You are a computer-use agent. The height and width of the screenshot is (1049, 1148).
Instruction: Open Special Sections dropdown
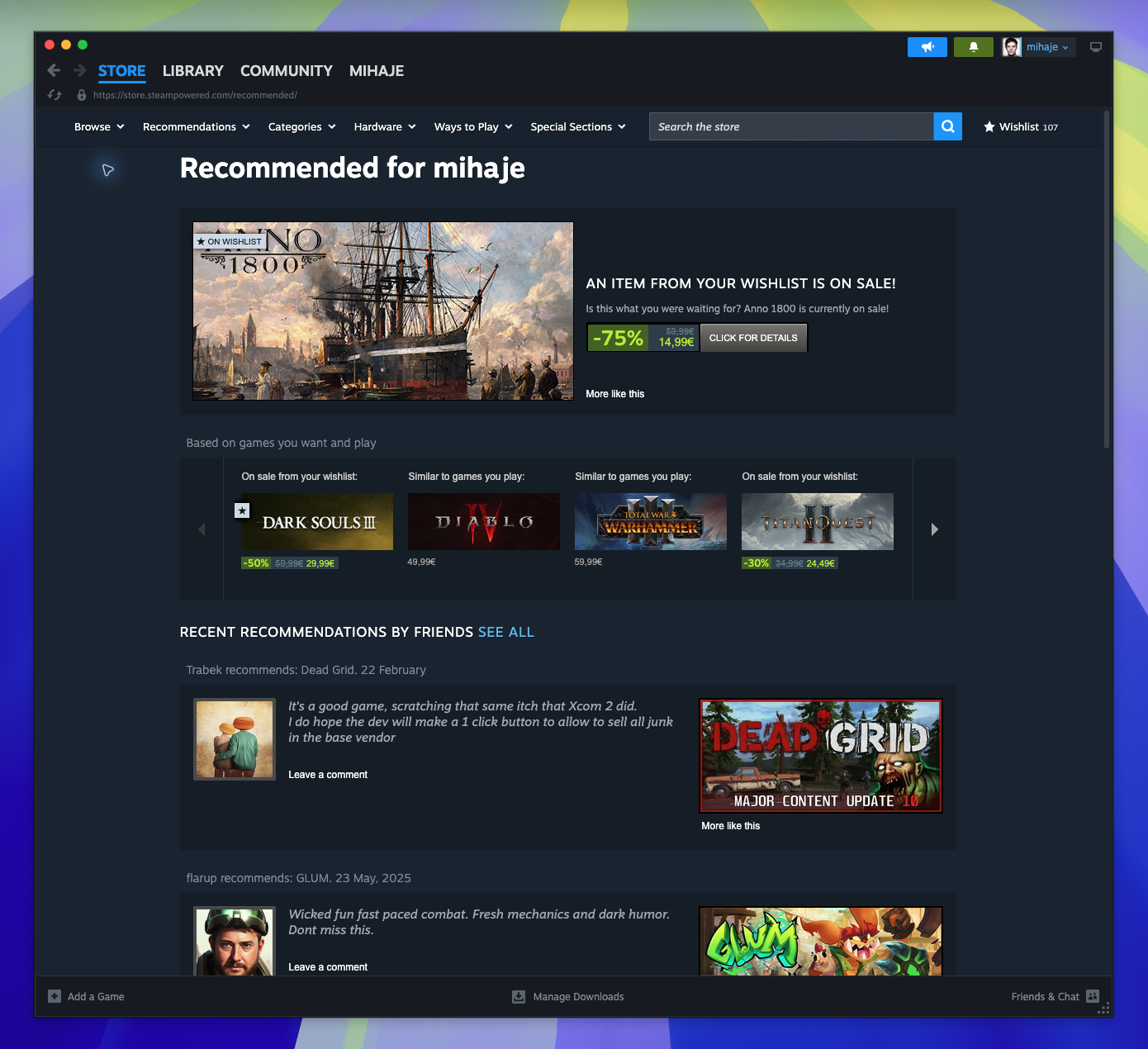pos(578,126)
